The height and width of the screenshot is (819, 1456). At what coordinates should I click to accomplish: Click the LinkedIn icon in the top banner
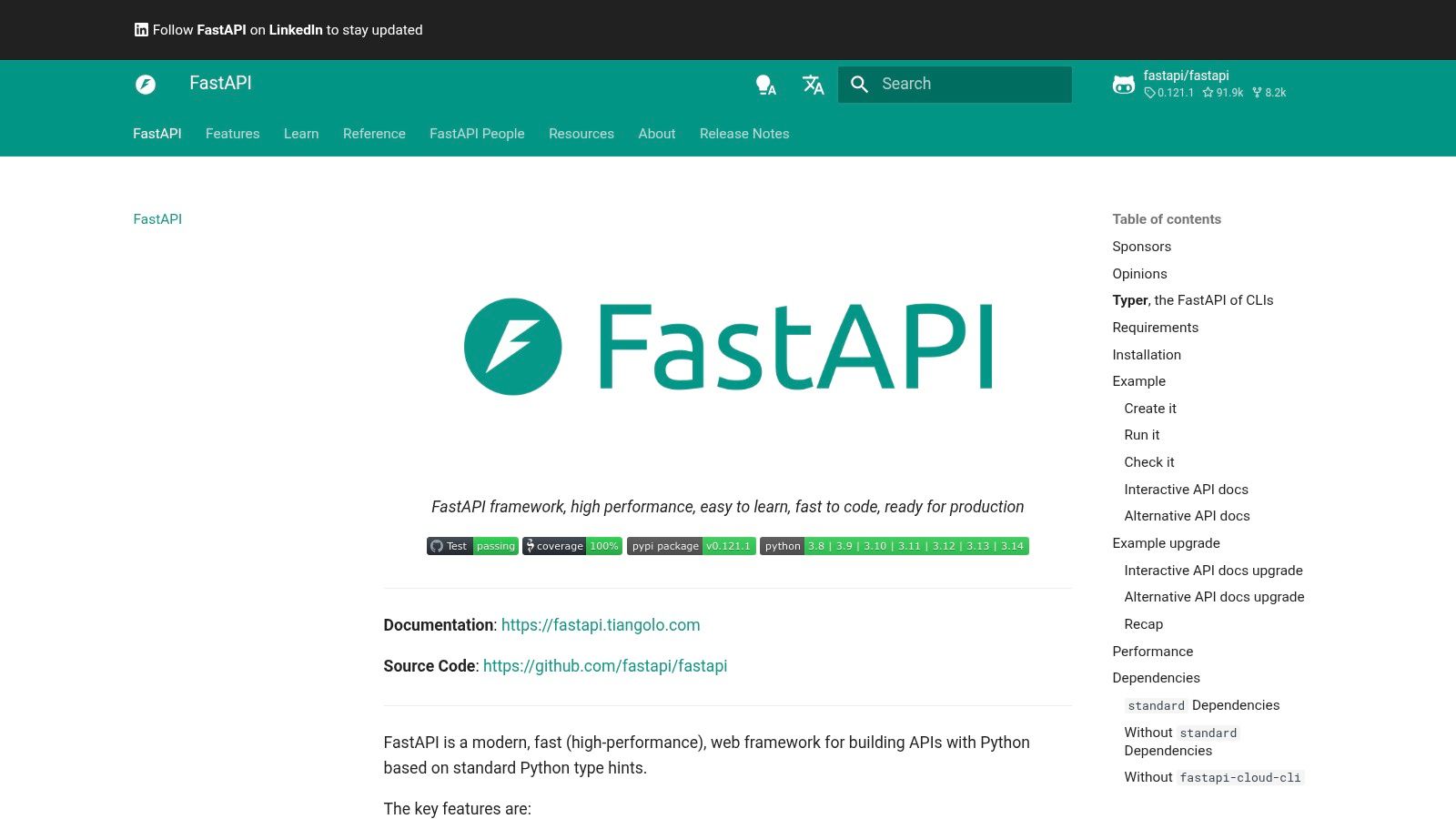(141, 29)
